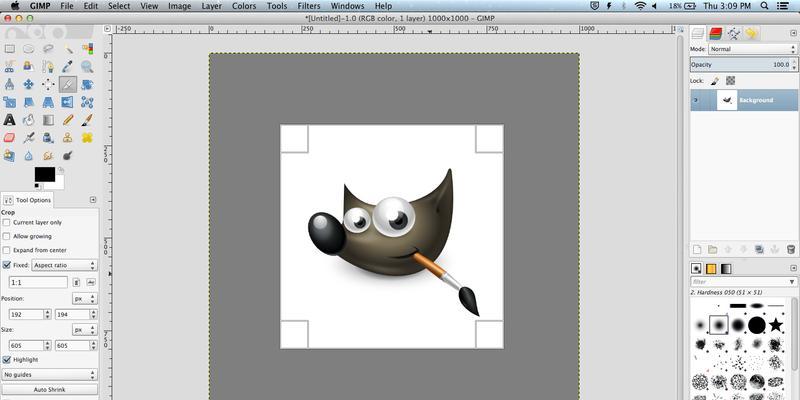Open the Layer menu
Image resolution: width=800 pixels, height=400 pixels.
coord(211,6)
